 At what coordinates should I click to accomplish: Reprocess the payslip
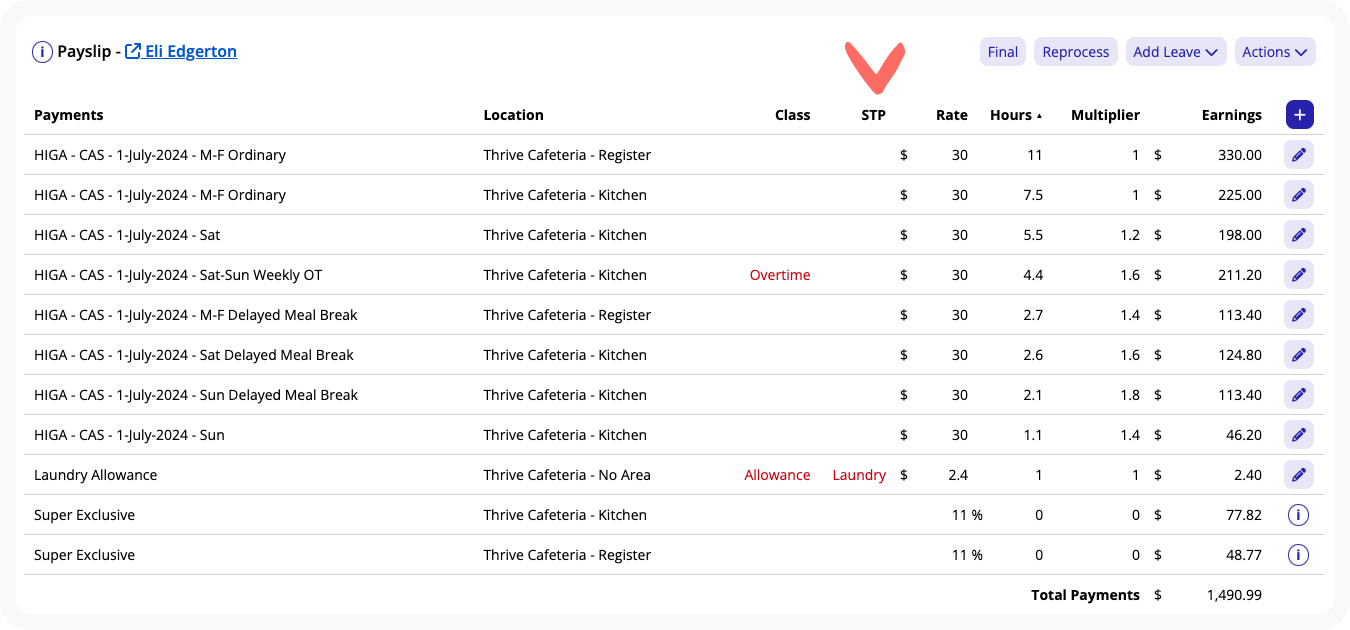click(1076, 52)
